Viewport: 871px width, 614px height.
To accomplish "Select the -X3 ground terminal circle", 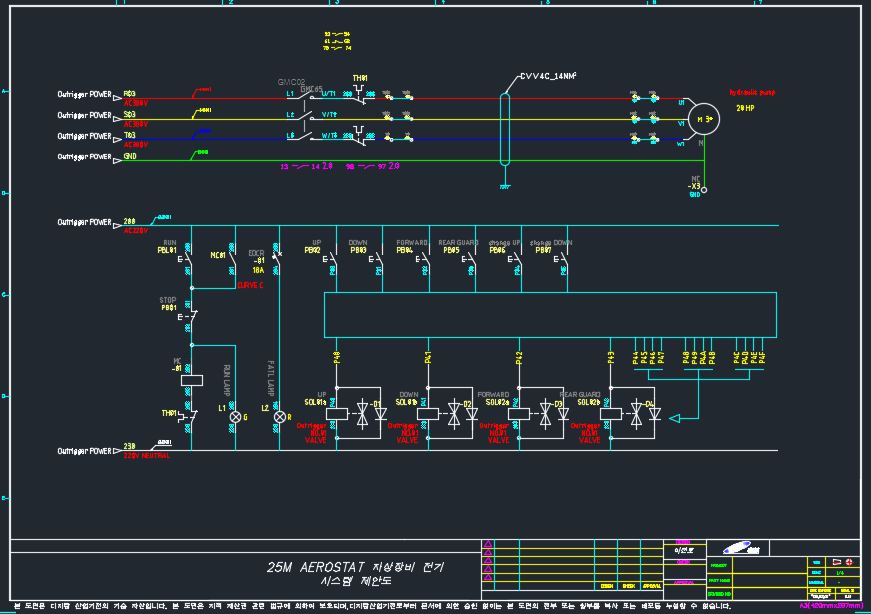I will pos(704,190).
